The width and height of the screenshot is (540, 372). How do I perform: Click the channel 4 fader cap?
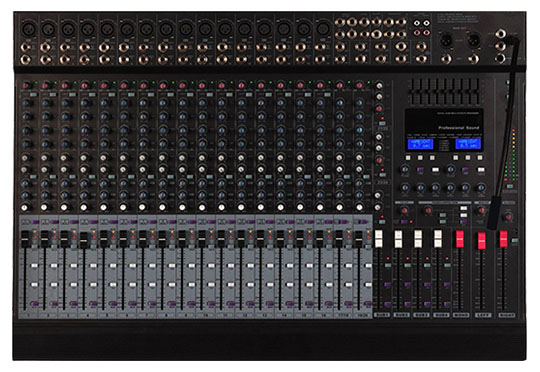[84, 240]
